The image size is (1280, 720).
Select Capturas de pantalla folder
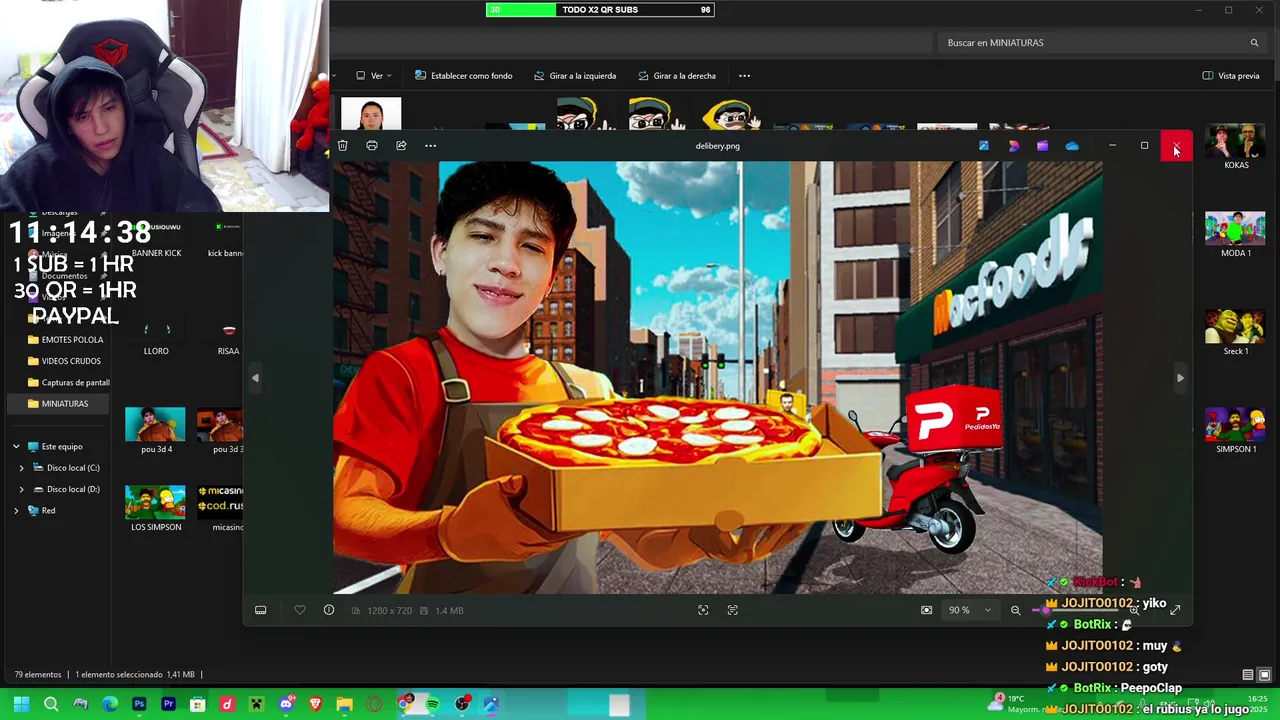point(68,382)
